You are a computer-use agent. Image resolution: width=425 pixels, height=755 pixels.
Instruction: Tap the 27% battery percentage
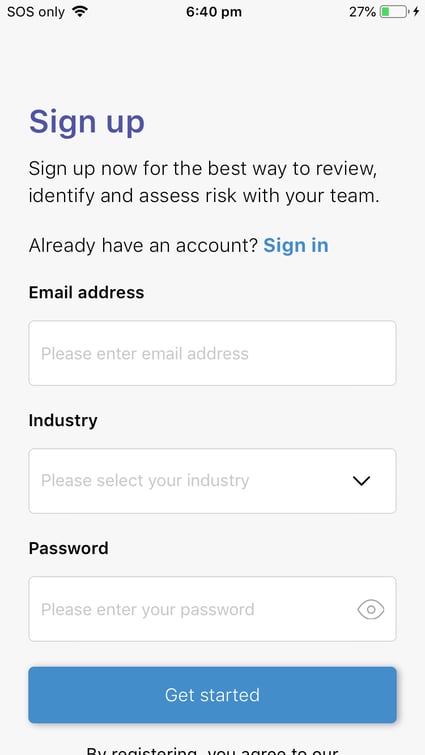(362, 12)
